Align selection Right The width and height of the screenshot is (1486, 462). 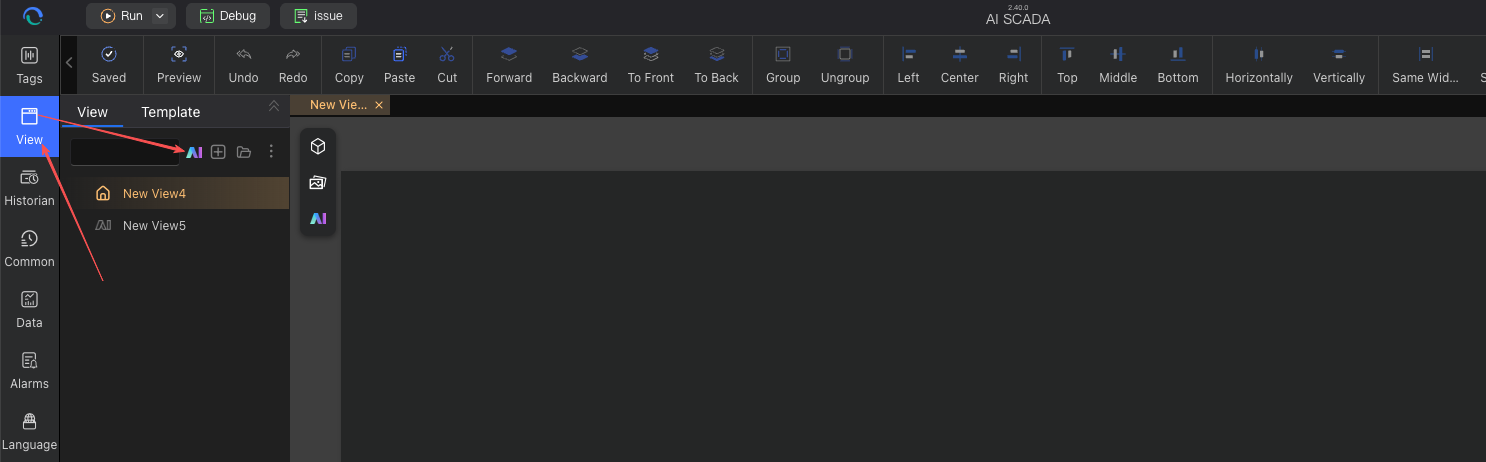click(1013, 65)
